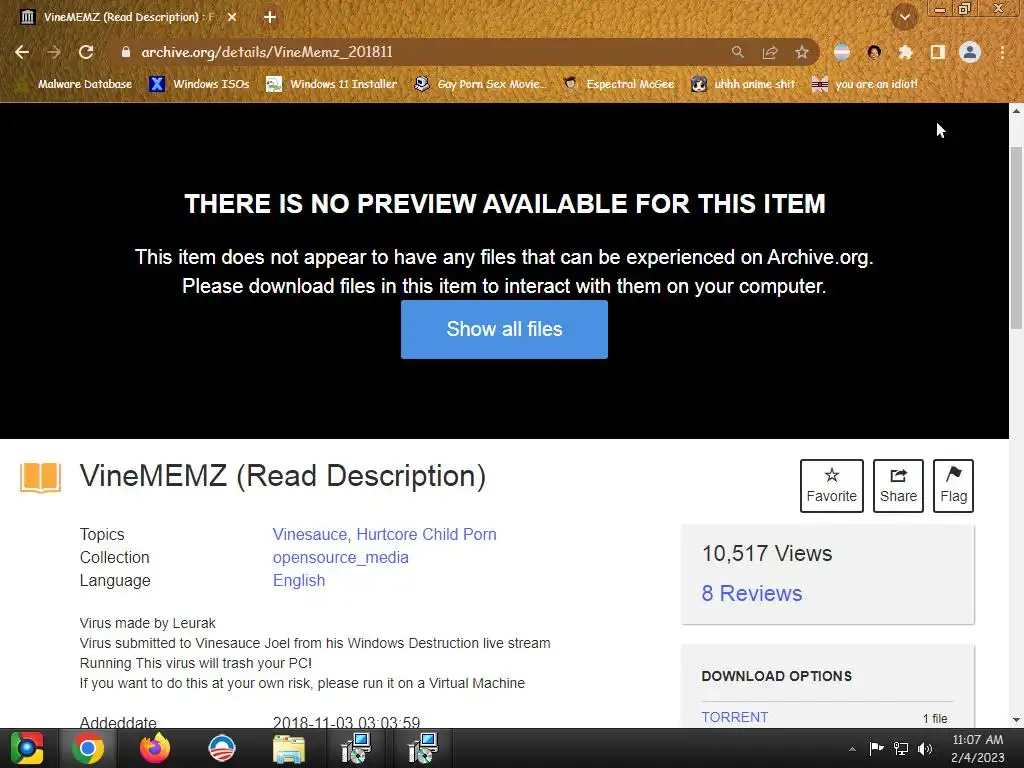Click the browser forward arrow
Screen dimensions: 1024x768
point(54,52)
